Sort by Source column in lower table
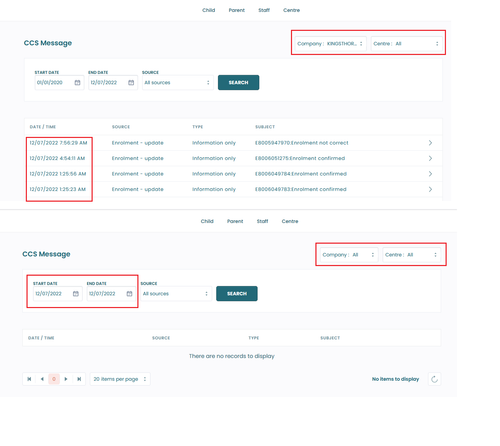The width and height of the screenshot is (500, 446). 161,338
